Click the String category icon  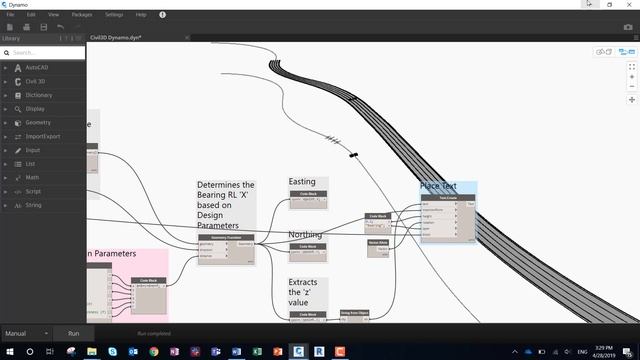(18, 205)
